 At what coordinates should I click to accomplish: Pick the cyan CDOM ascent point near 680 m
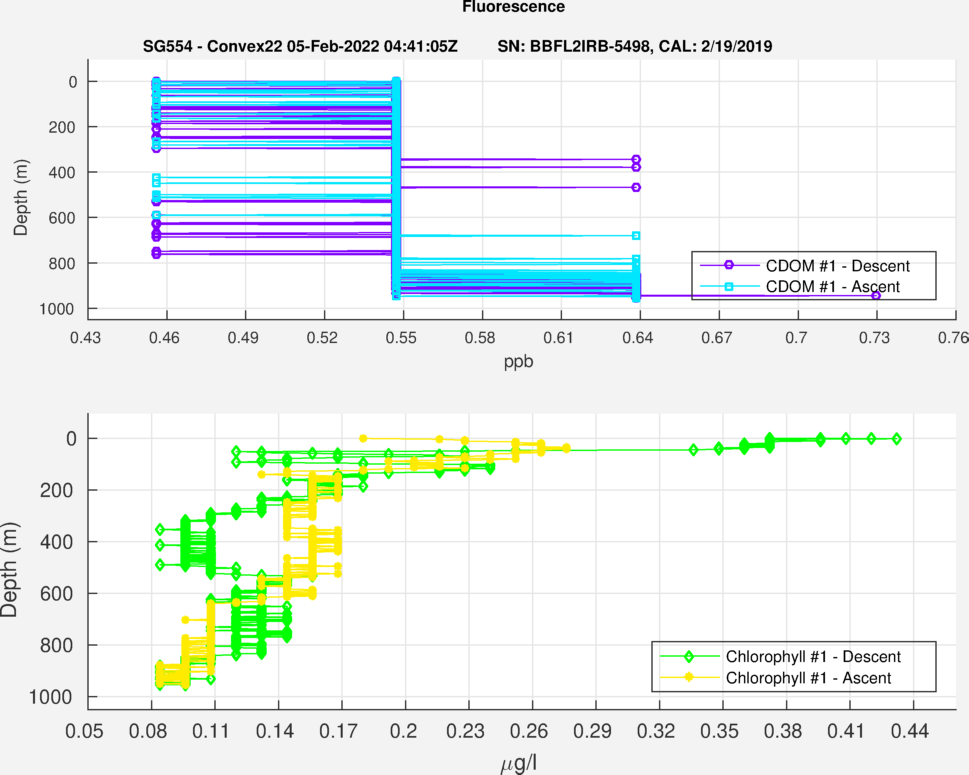(636, 236)
